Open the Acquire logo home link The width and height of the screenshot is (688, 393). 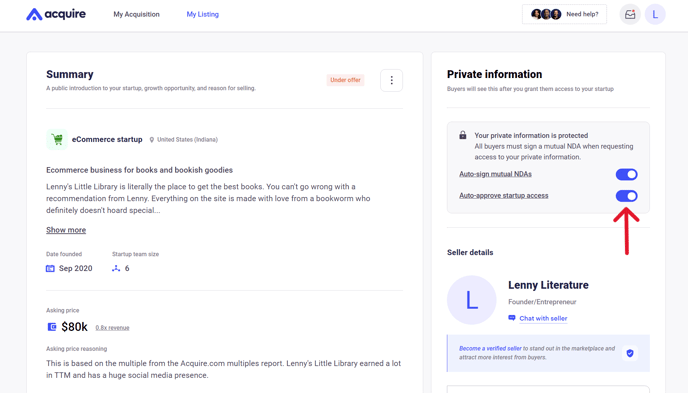pyautogui.click(x=56, y=14)
